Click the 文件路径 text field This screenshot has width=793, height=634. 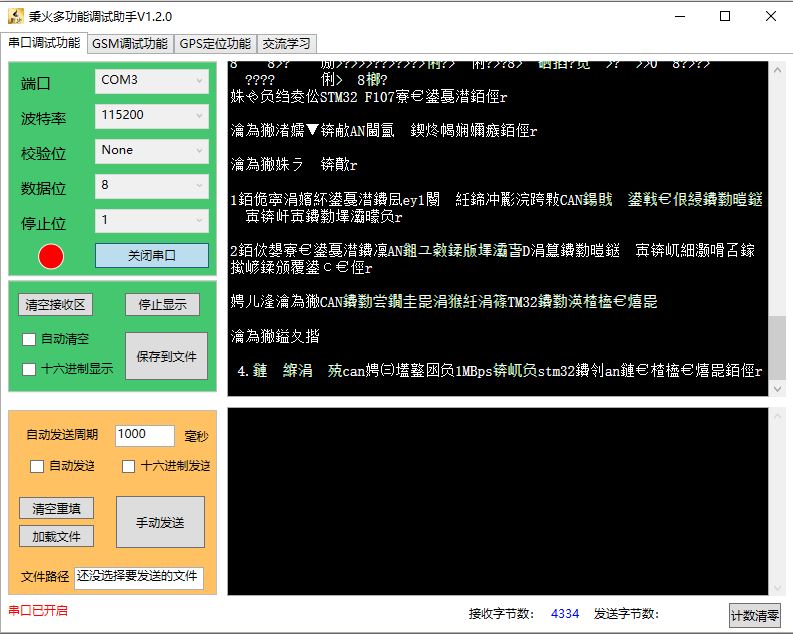pos(139,578)
